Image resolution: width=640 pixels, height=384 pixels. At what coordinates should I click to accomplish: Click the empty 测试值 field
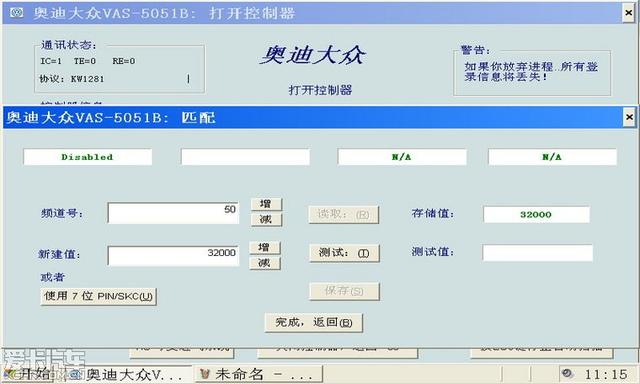tap(537, 253)
